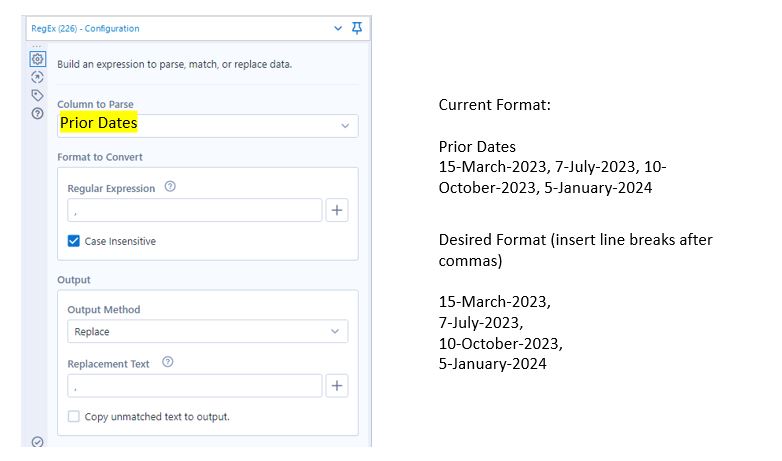The height and width of the screenshot is (461, 782).
Task: Collapse the Configuration window chevron
Action: pyautogui.click(x=338, y=28)
